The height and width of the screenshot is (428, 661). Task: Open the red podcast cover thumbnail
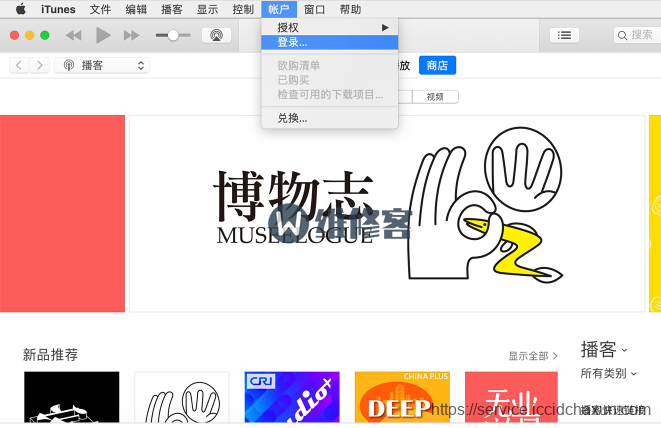click(511, 397)
